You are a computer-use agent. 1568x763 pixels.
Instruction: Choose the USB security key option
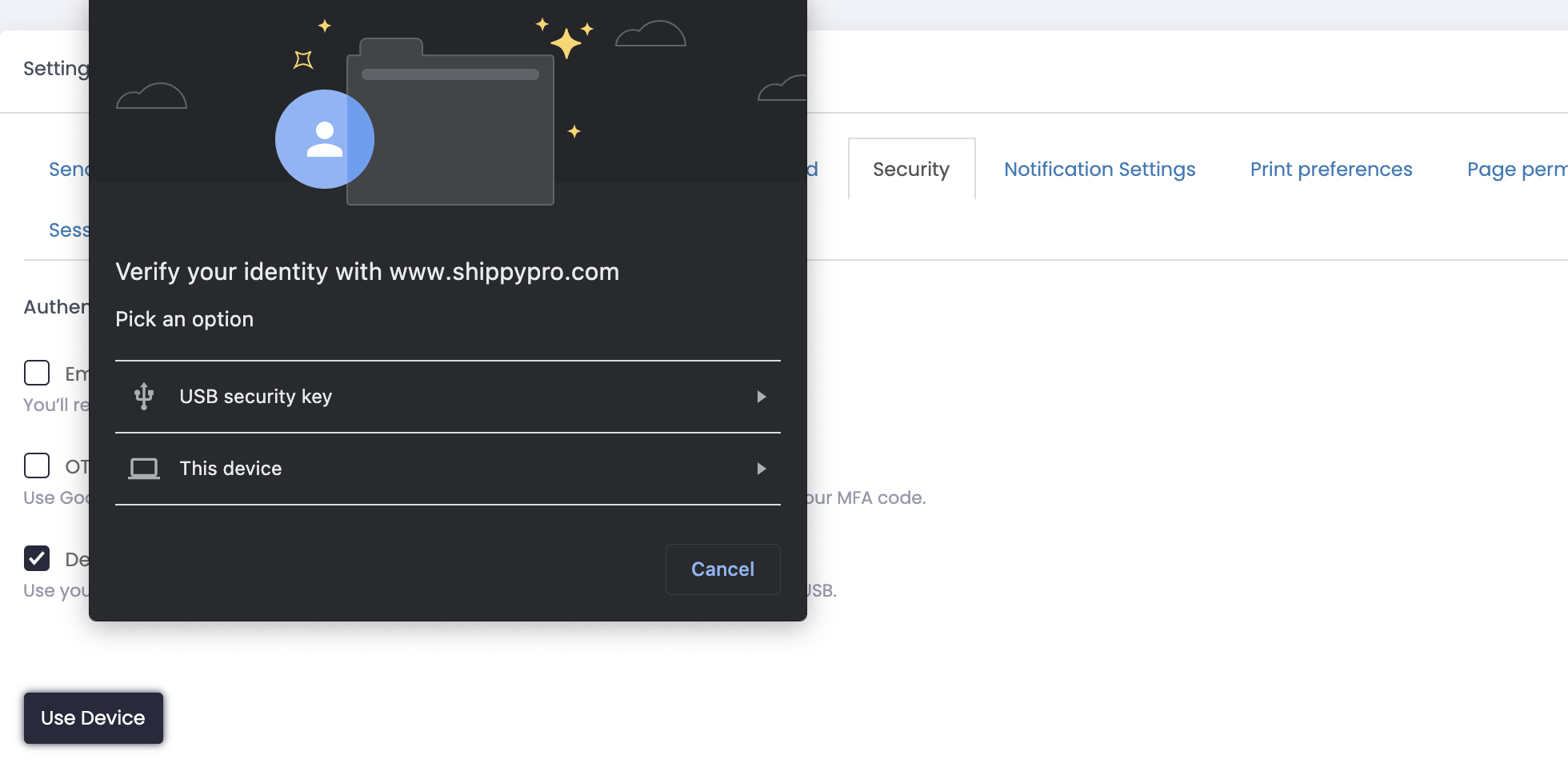pos(448,397)
